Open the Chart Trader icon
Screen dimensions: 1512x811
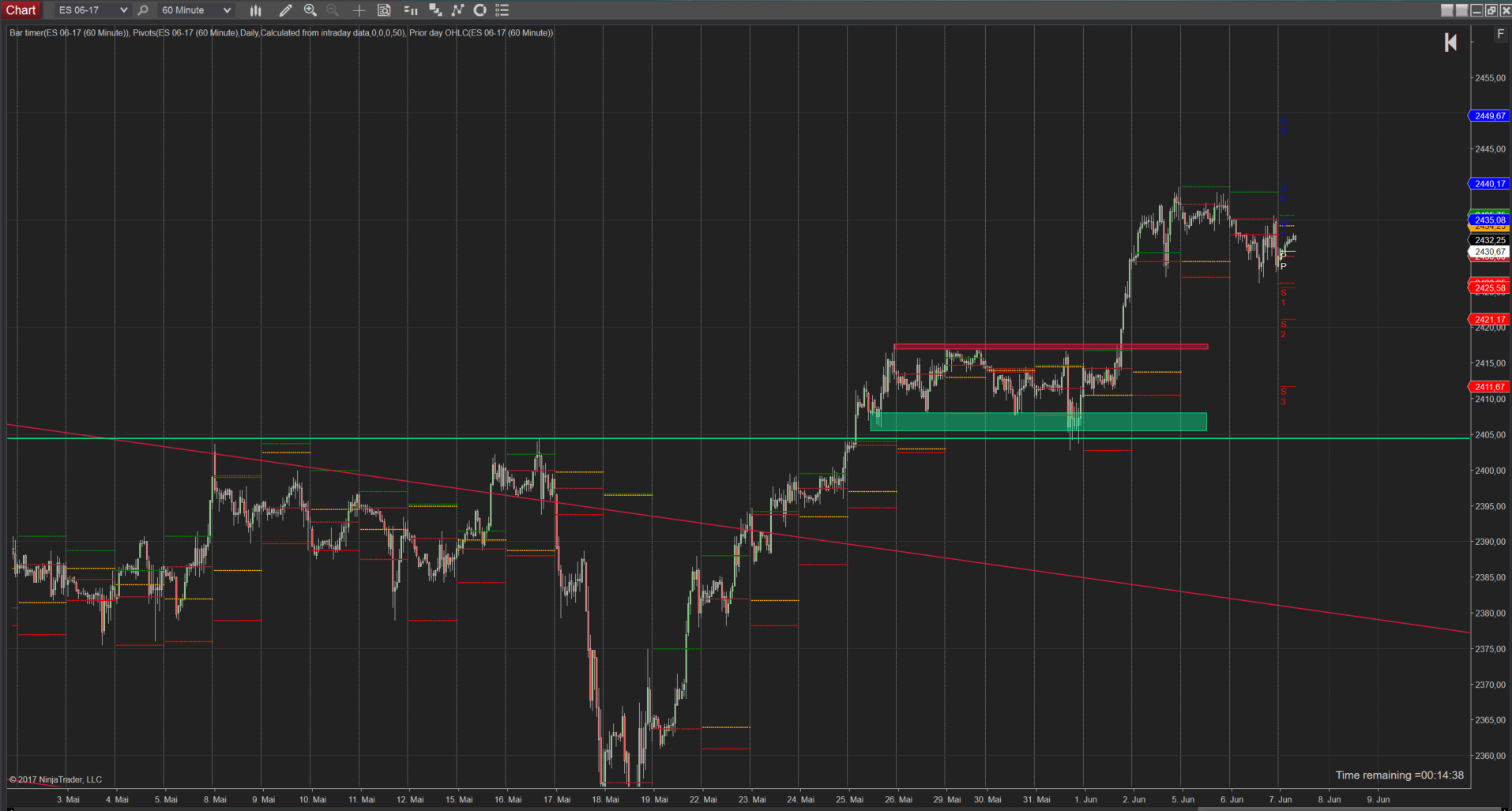pos(411,10)
